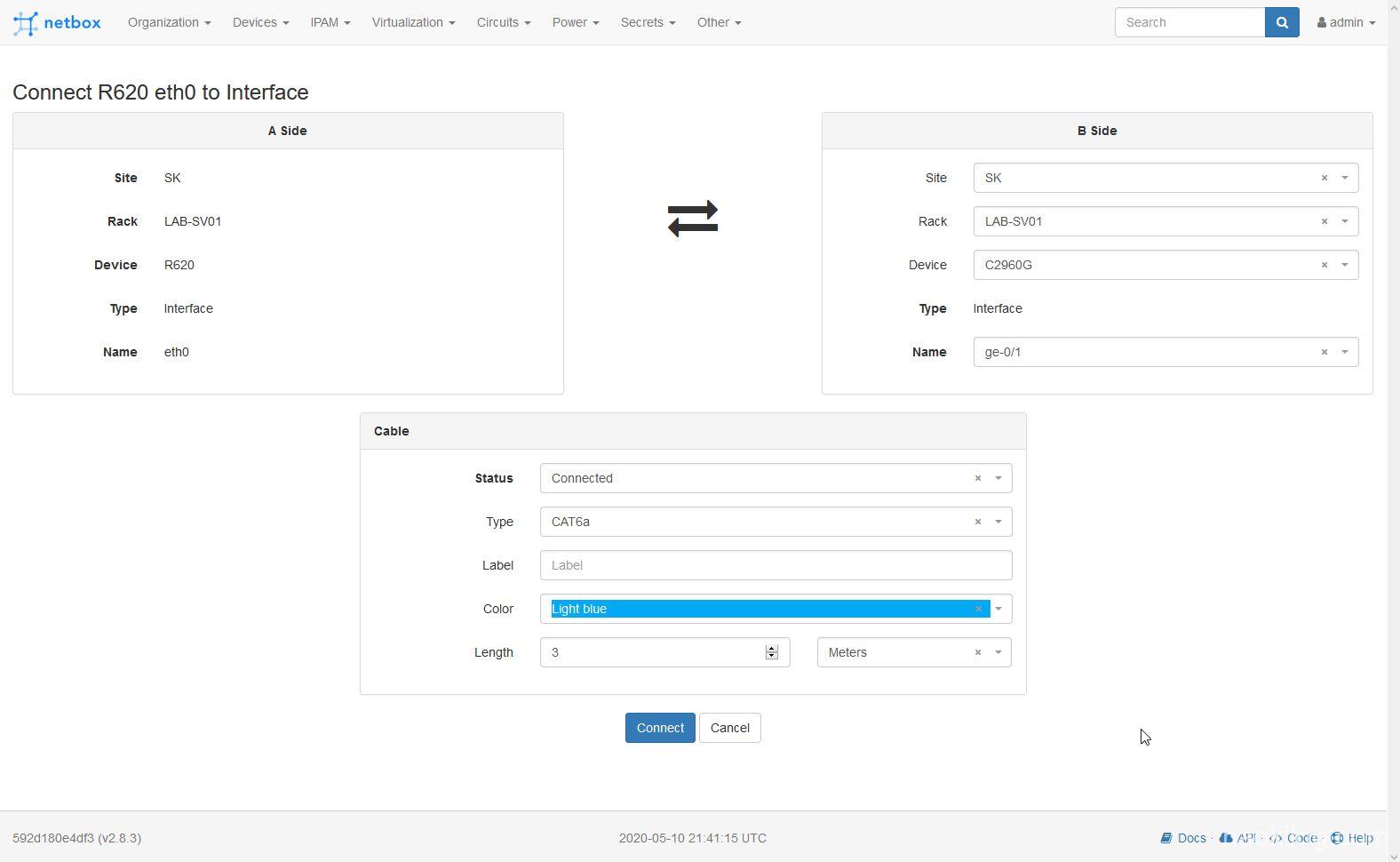Click the A Side name value eth0
Screen dimensions: 1400x862
click(177, 352)
